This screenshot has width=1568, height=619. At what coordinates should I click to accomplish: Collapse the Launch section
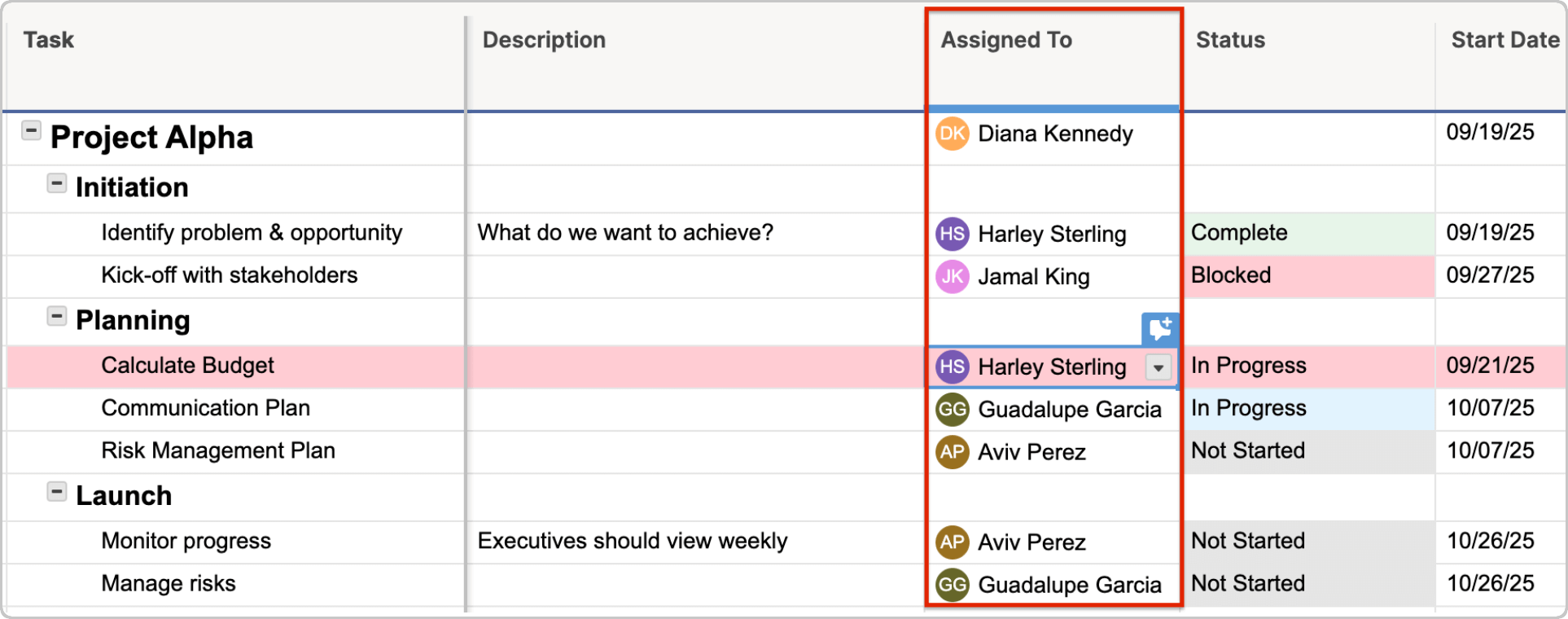point(56,491)
